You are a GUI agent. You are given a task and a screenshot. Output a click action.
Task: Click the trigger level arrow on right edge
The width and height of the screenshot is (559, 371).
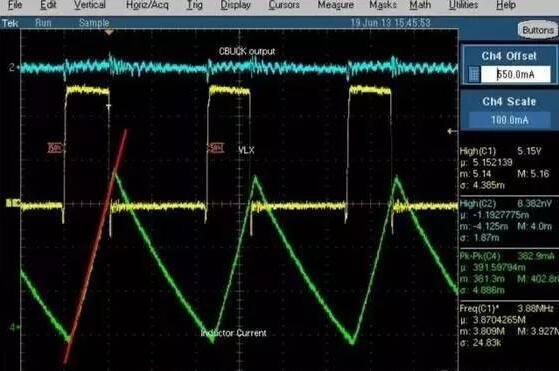click(452, 132)
